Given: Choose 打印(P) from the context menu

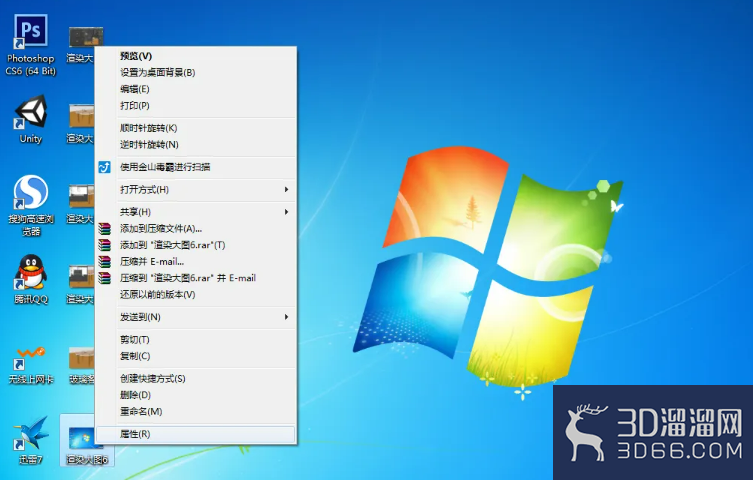Looking at the screenshot, I should 196,106.
